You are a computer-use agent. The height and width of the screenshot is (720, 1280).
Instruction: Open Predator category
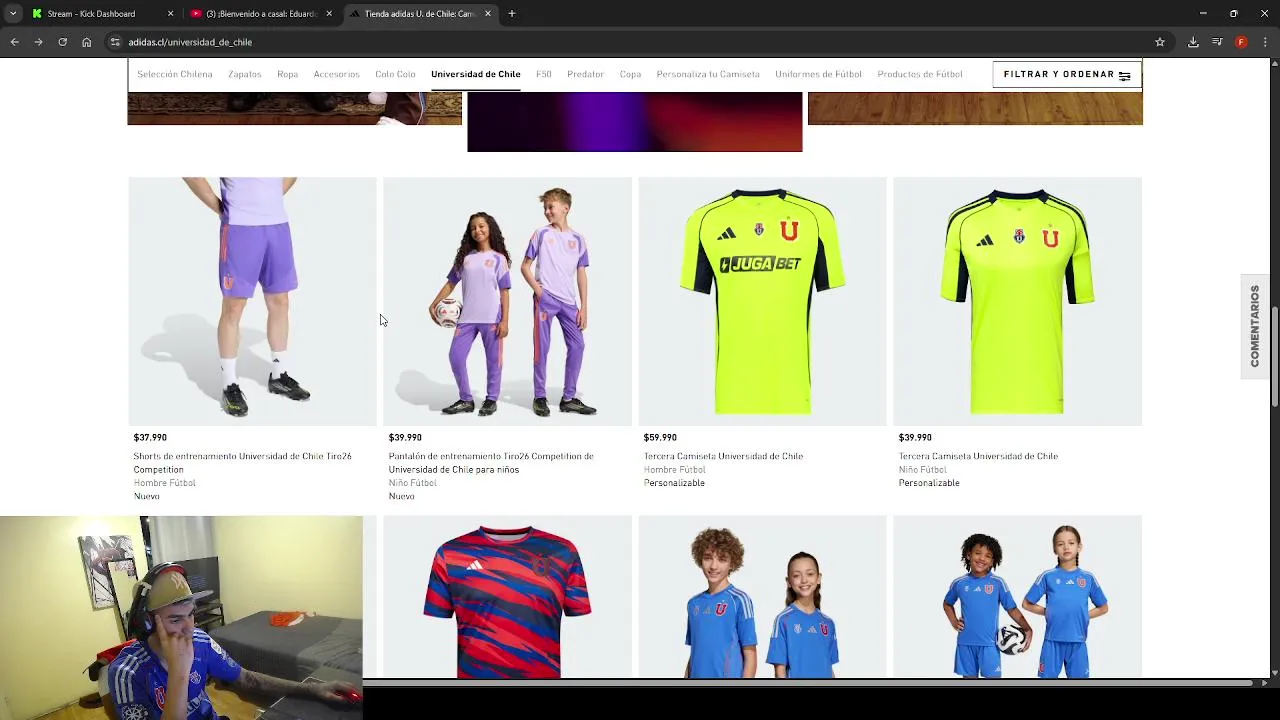586,74
